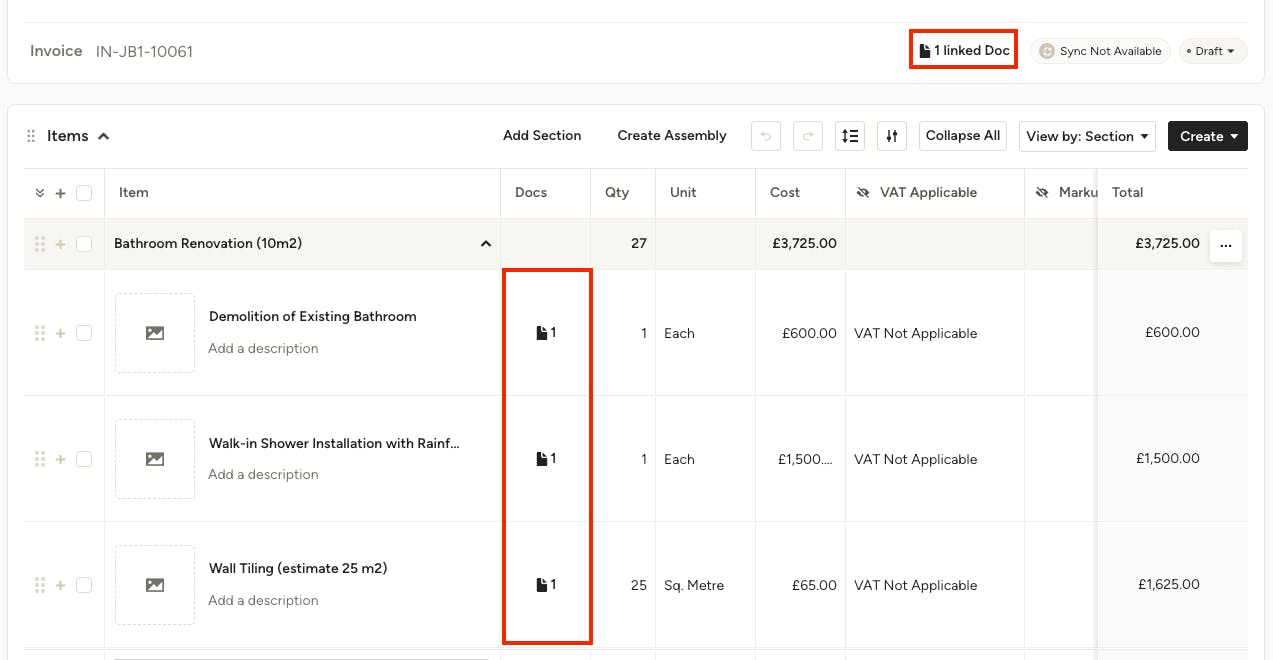Click the header plus add icon
1273x660 pixels.
coord(60,193)
